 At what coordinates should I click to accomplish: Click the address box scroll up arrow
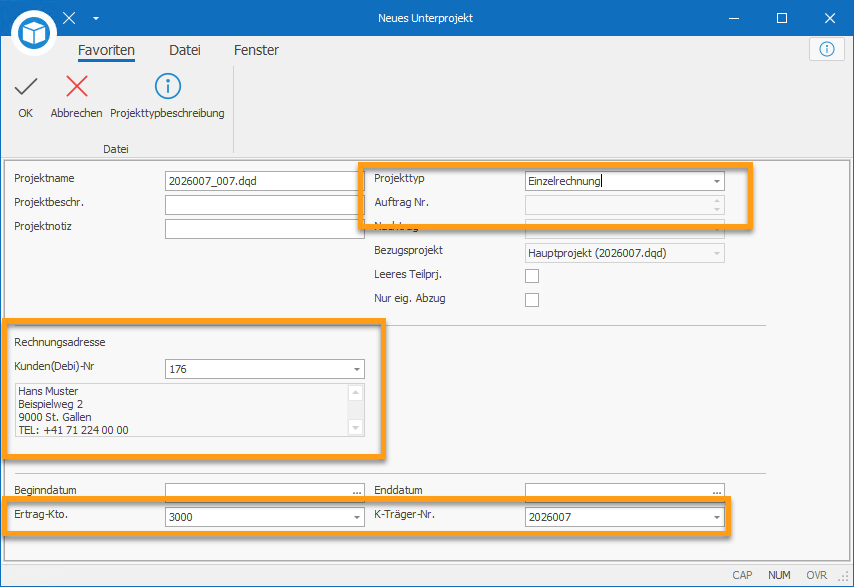coord(355,392)
